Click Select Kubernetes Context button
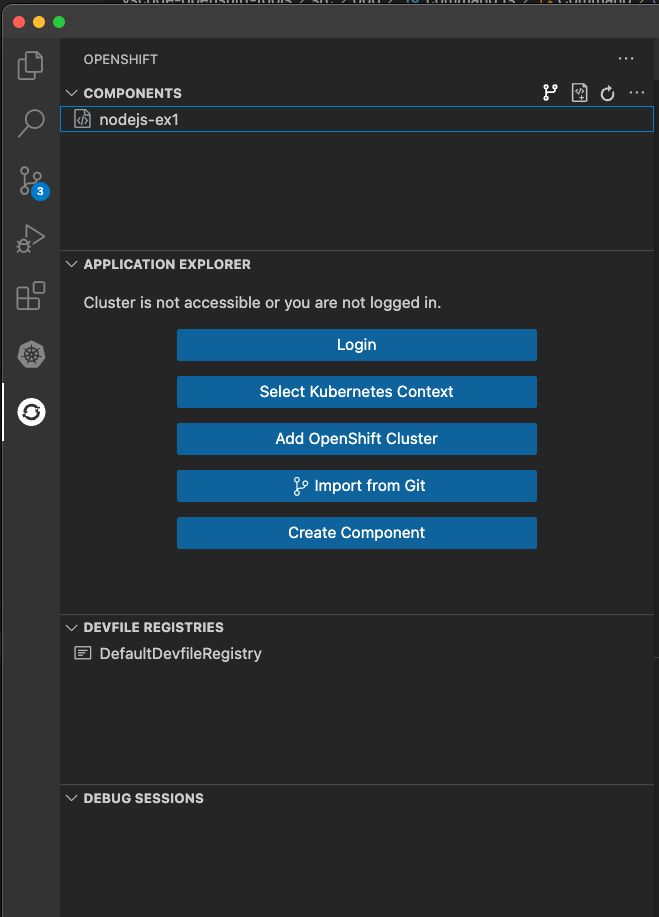 (357, 392)
